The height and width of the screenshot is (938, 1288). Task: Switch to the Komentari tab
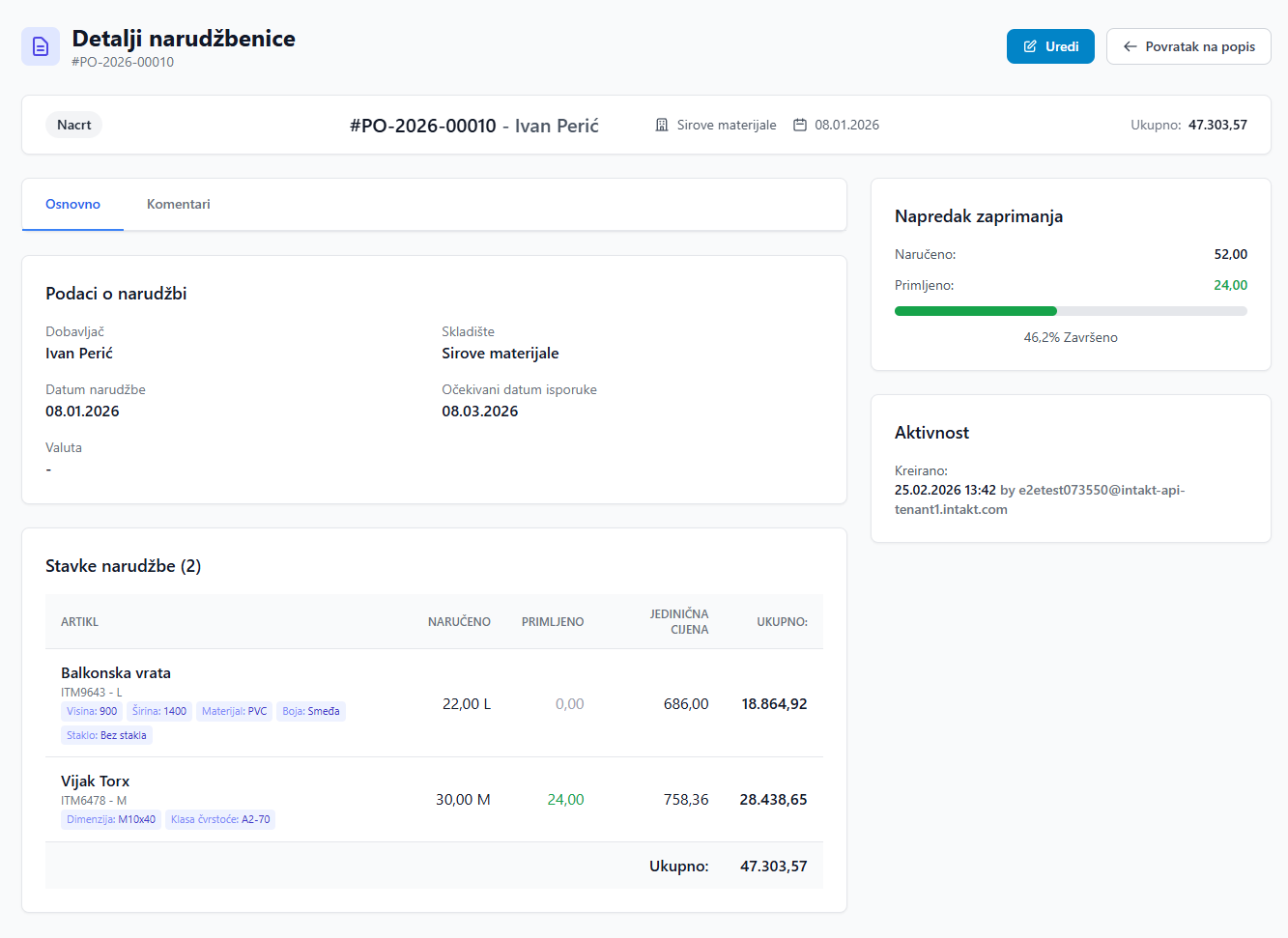click(x=178, y=204)
